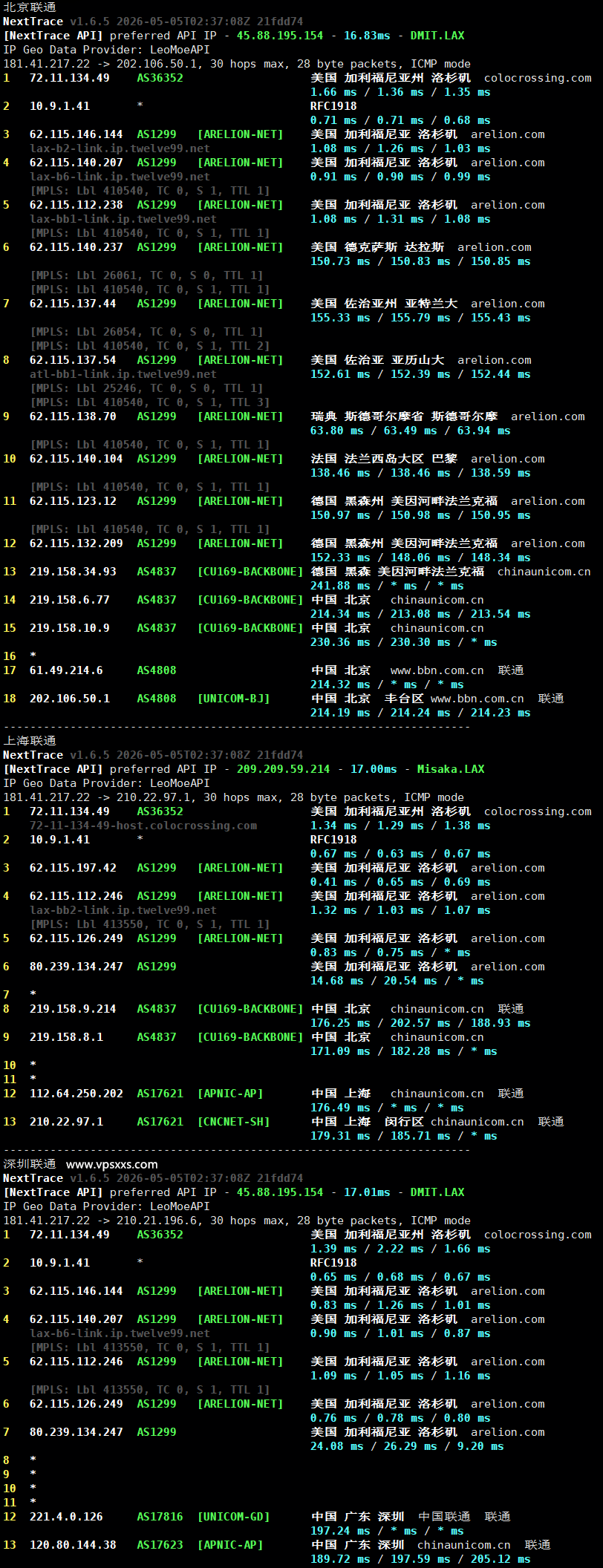Image resolution: width=603 pixels, height=1568 pixels.
Task: Click the '[UNICOM-GD]' network tag
Action: [x=233, y=1516]
